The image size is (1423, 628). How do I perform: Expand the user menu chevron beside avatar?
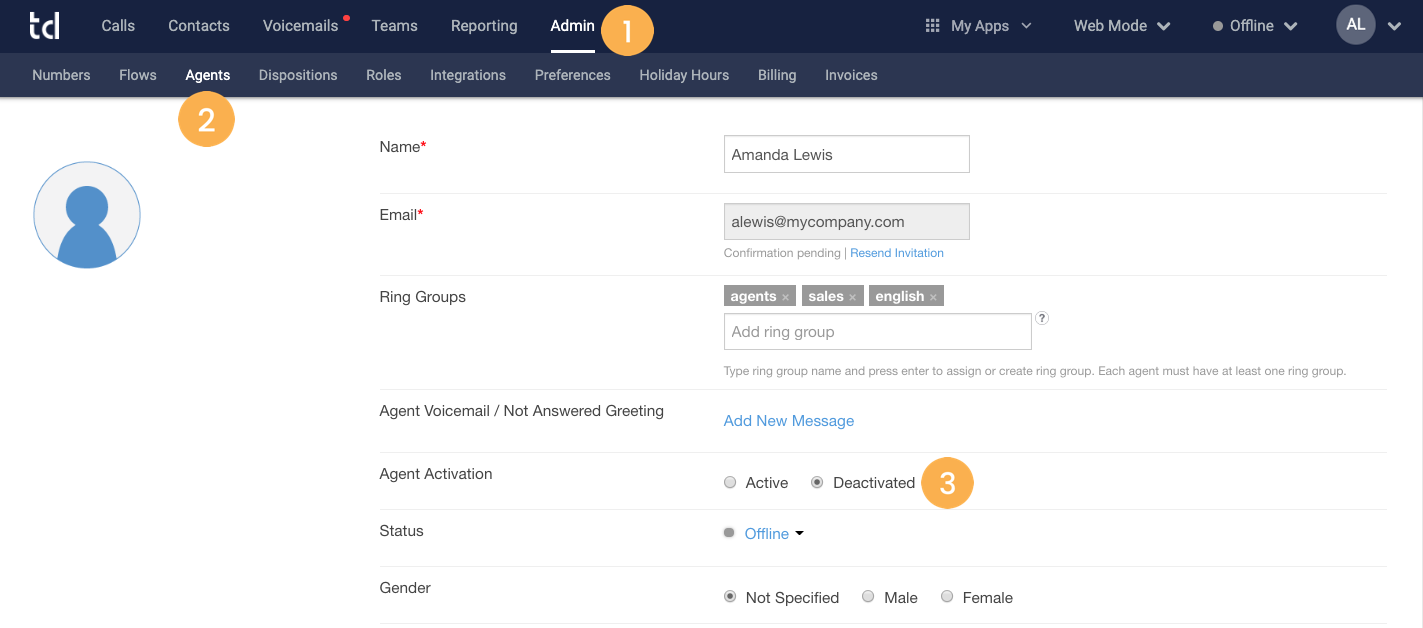pyautogui.click(x=1395, y=27)
